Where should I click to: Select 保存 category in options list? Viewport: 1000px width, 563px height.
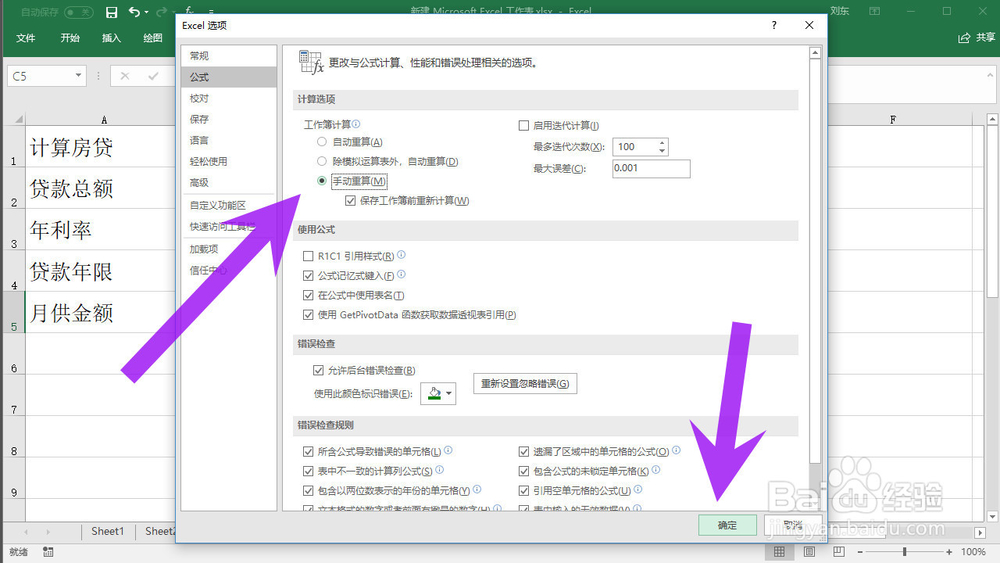tap(229, 119)
